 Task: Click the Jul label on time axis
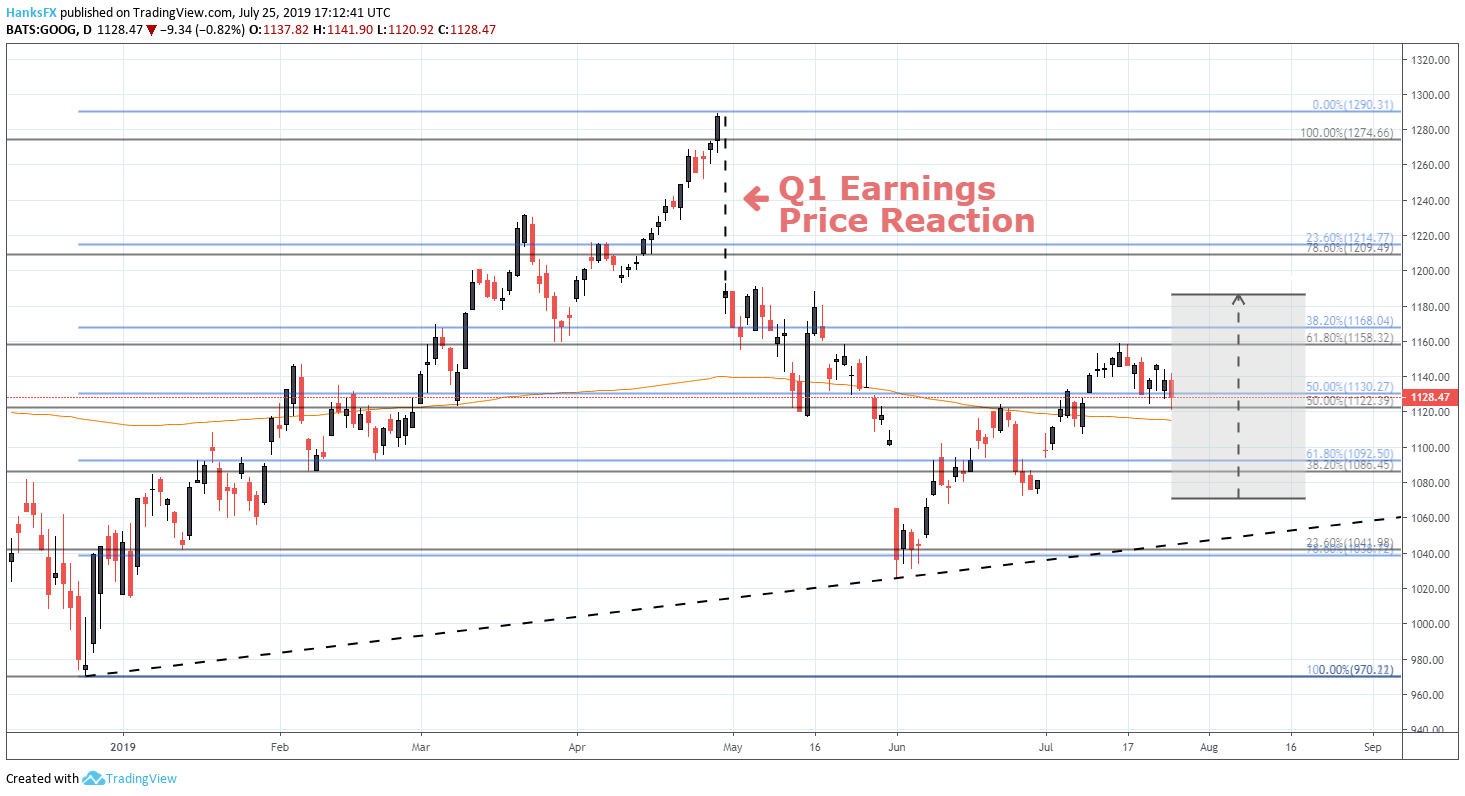point(1046,745)
